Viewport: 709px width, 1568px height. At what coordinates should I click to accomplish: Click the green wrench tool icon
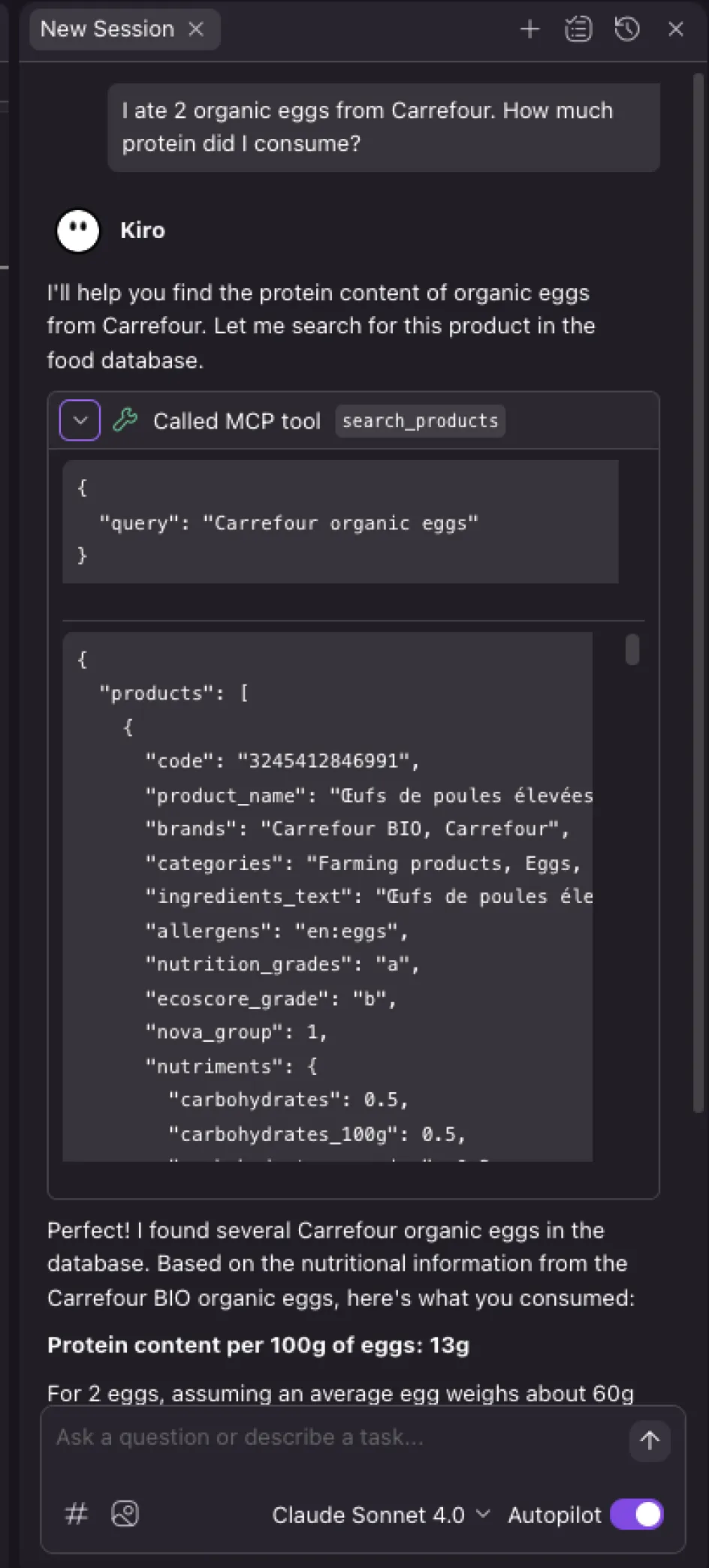pos(125,420)
